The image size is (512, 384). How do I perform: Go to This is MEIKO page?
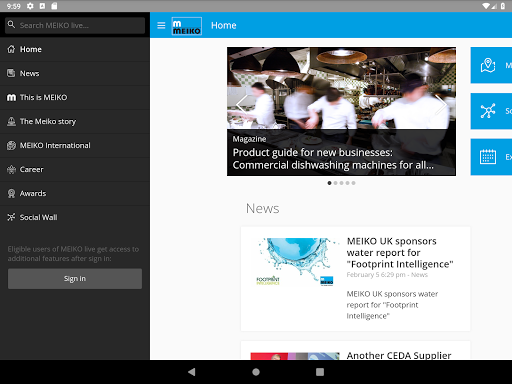pos(75,97)
